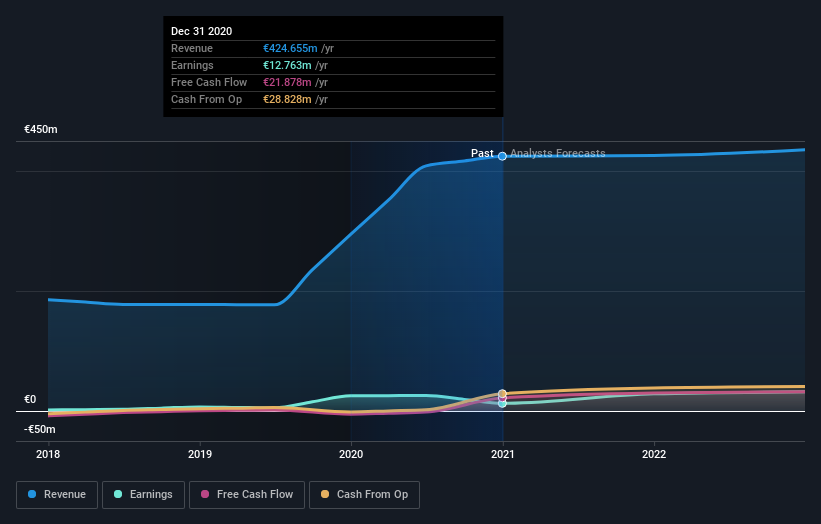821x524 pixels.
Task: Click the €450m y-axis label
Action: 41,129
